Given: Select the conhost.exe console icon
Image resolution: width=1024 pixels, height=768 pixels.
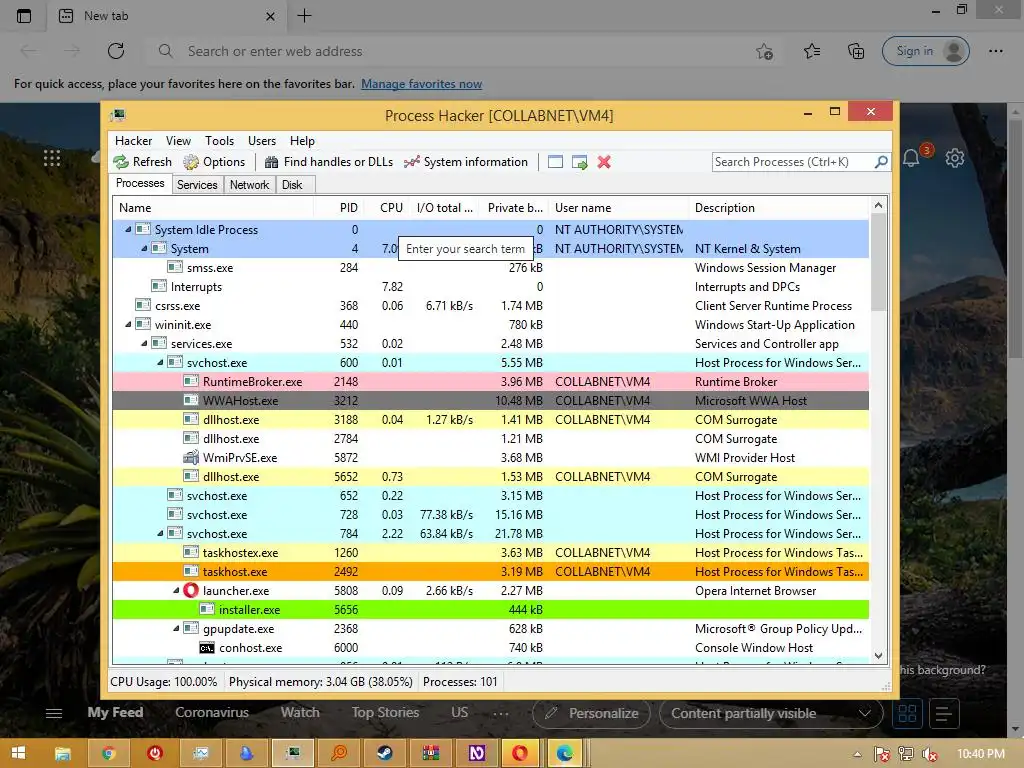Looking at the screenshot, I should coord(206,648).
